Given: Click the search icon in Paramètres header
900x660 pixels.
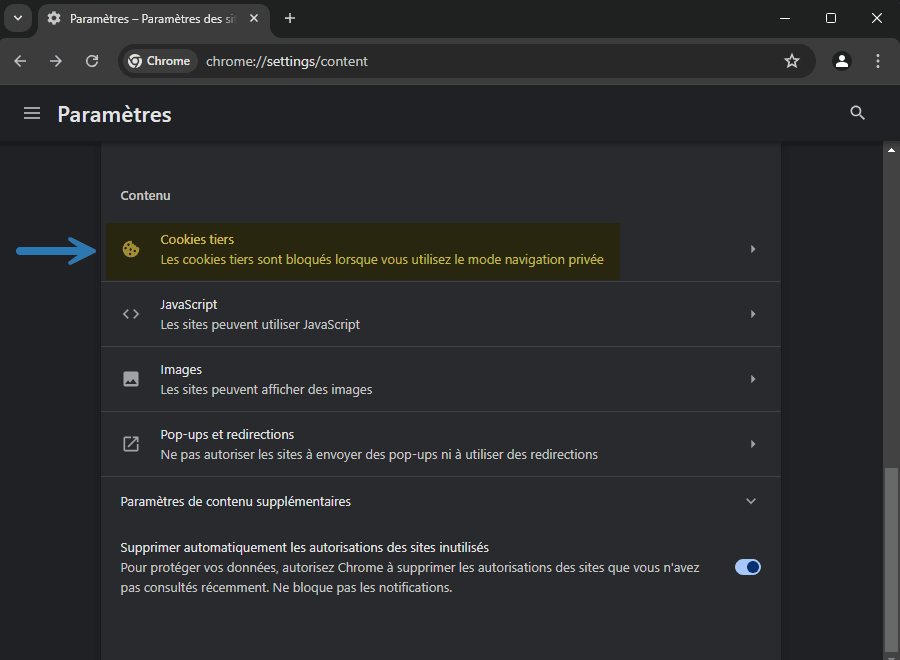Looking at the screenshot, I should tap(857, 113).
